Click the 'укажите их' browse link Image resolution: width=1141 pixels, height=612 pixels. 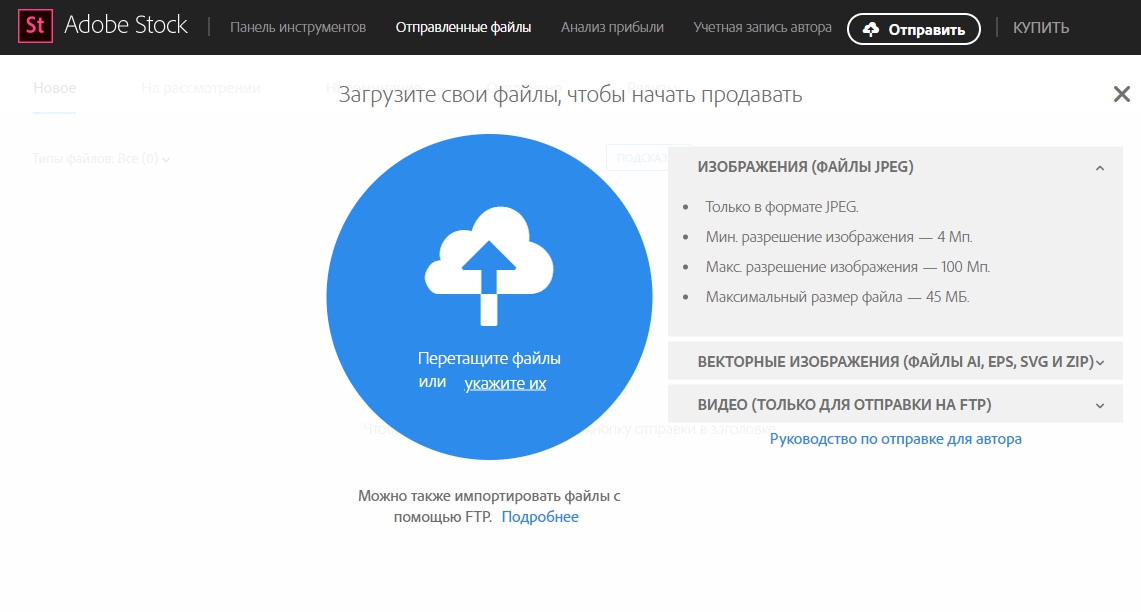(x=505, y=383)
